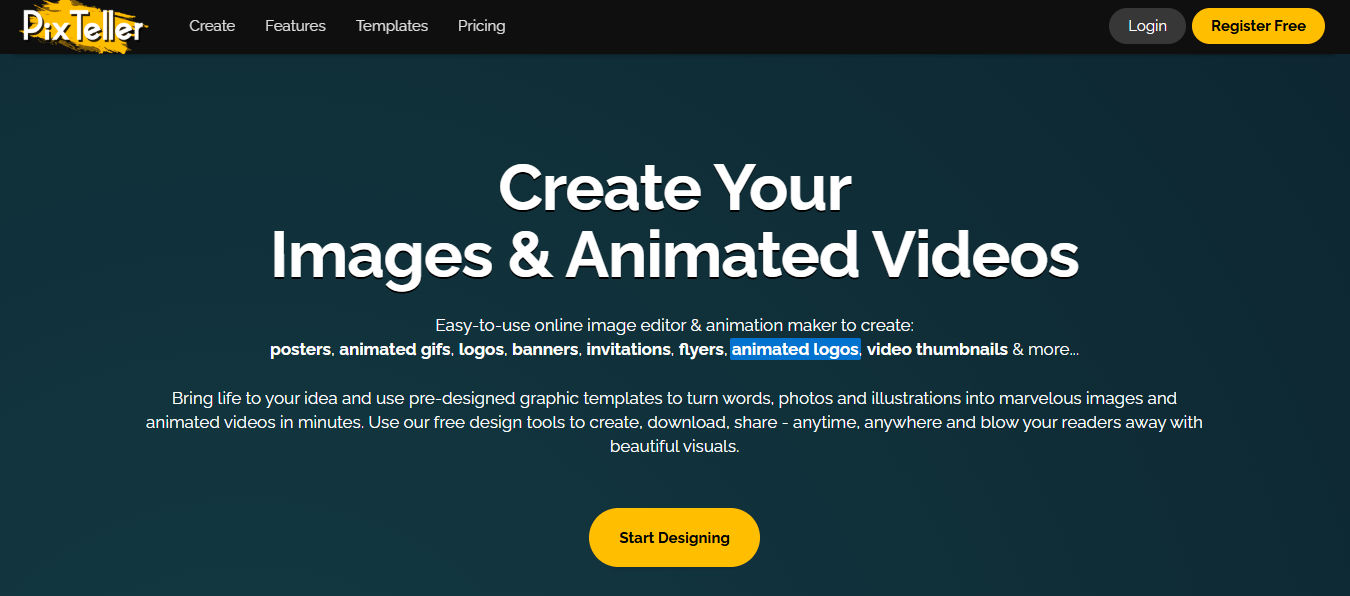Click the "& more..." text
1350x596 pixels.
coord(1046,350)
